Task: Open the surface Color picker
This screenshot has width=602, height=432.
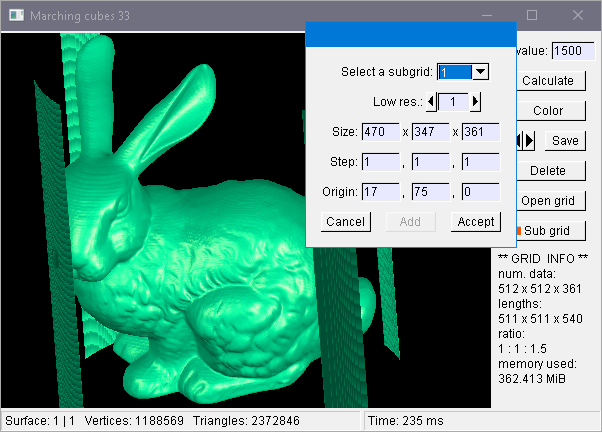Action: [x=548, y=110]
